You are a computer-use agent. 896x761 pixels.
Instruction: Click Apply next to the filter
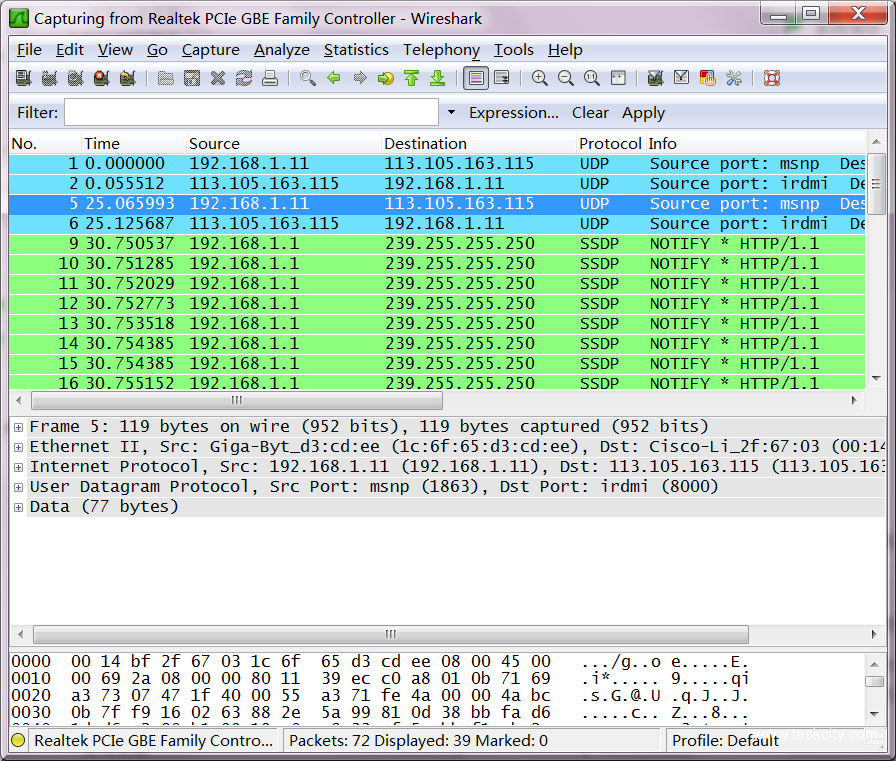643,113
